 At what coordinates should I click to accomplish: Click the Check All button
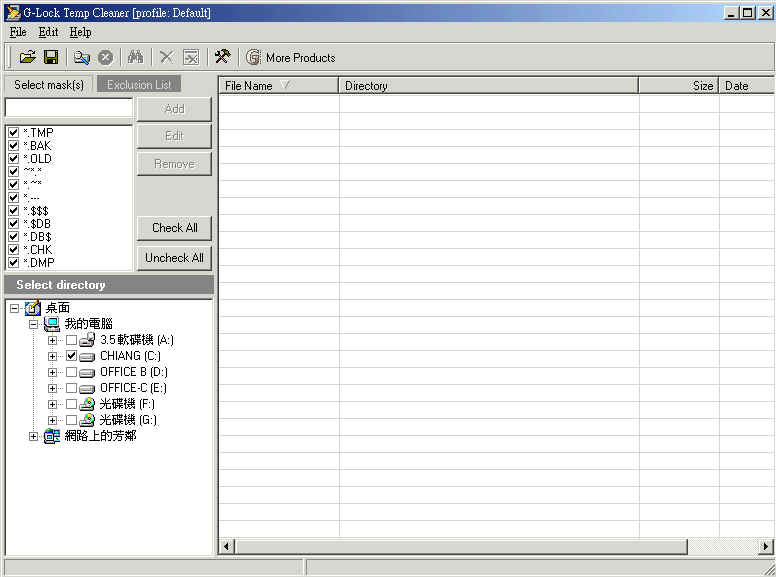(x=174, y=228)
